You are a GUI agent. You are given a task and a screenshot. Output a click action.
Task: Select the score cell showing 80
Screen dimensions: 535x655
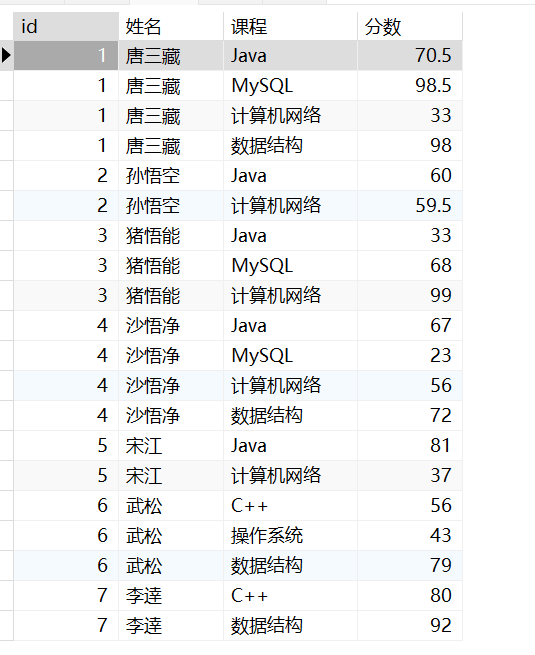(x=410, y=596)
